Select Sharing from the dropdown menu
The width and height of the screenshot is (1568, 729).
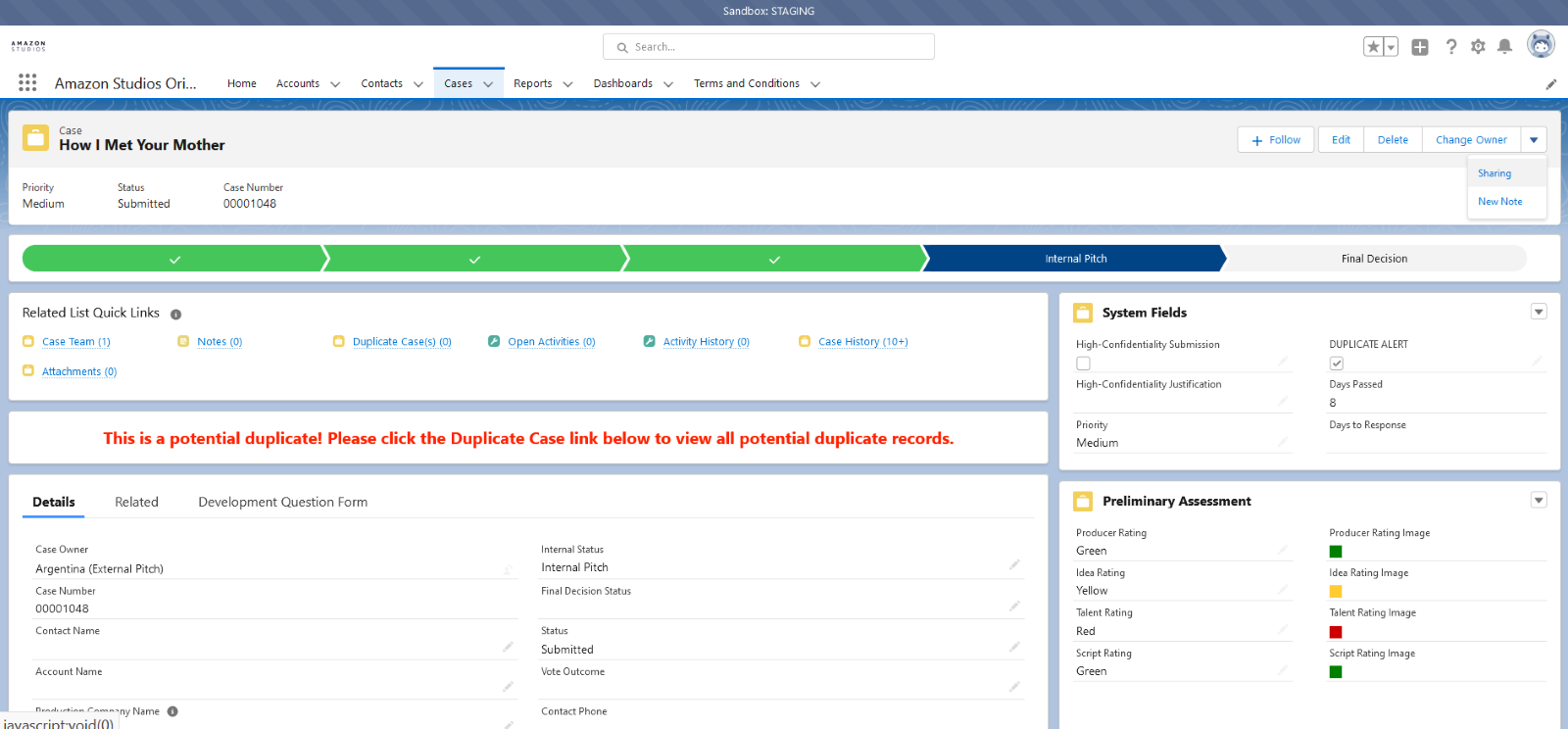[x=1507, y=173]
